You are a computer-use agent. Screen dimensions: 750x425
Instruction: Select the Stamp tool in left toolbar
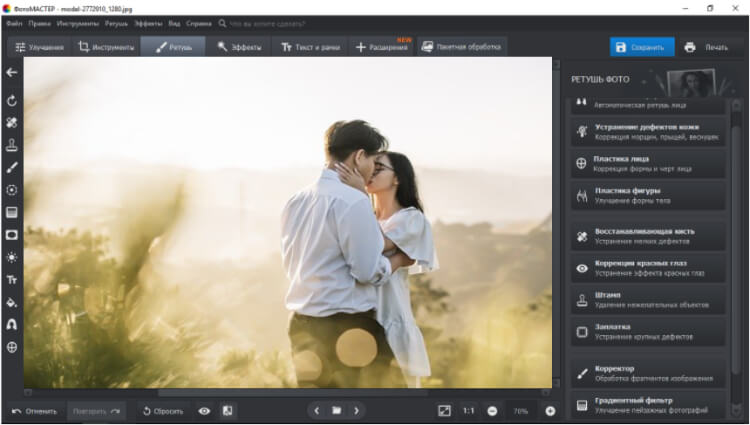click(12, 145)
